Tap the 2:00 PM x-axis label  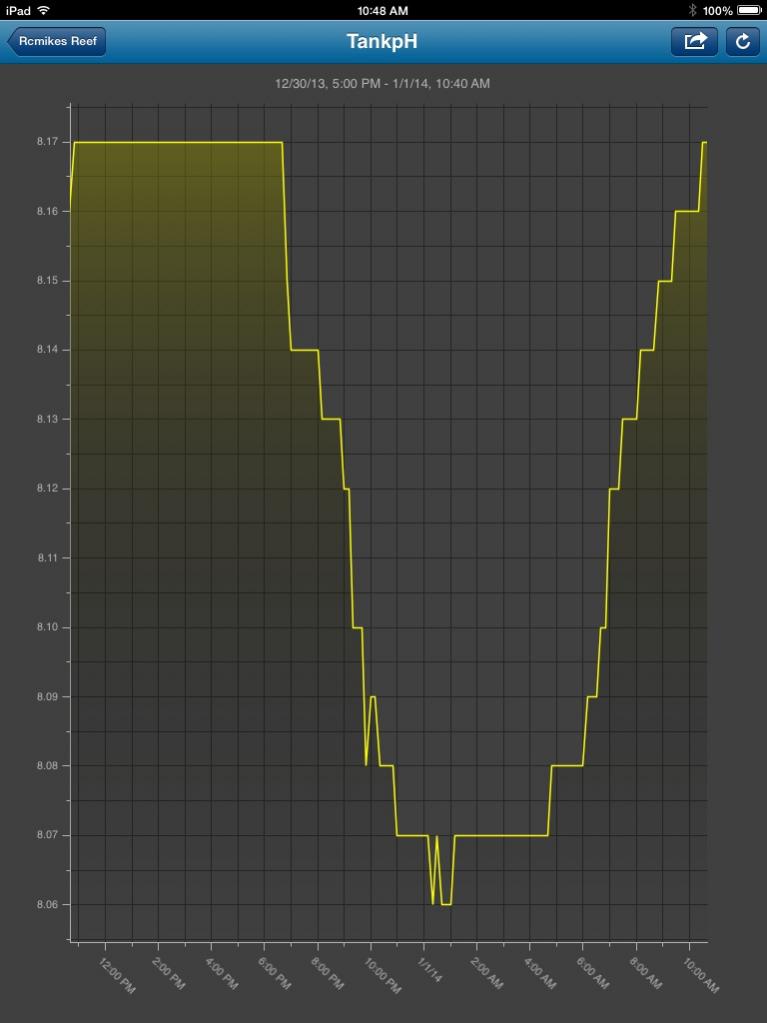click(x=170, y=973)
